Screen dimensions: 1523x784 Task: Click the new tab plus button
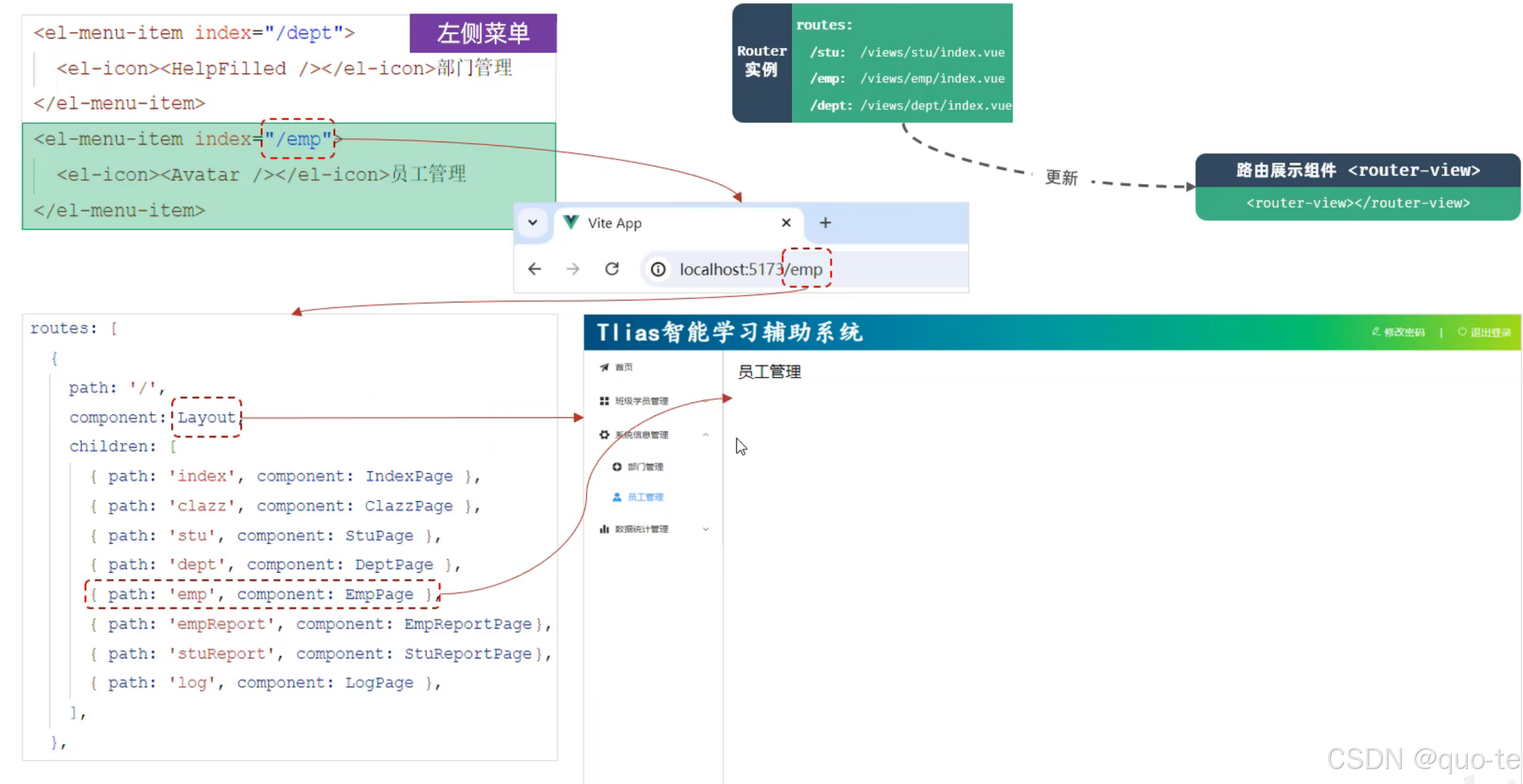click(825, 222)
